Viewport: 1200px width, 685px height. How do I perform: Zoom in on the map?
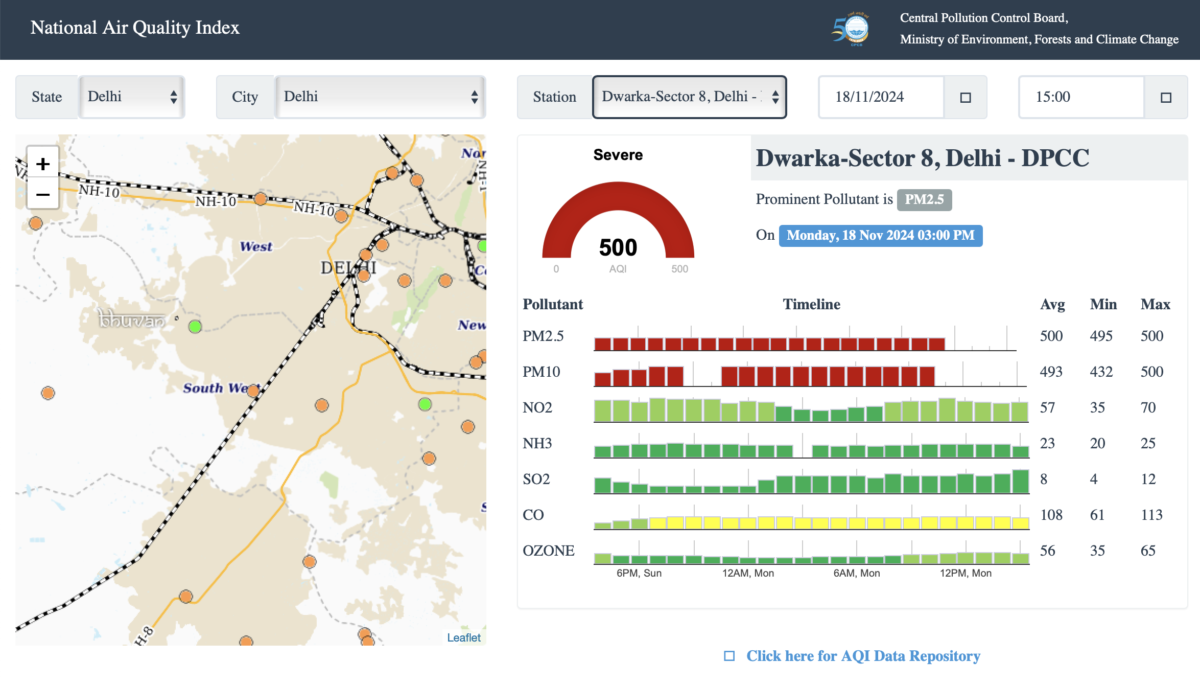43,164
